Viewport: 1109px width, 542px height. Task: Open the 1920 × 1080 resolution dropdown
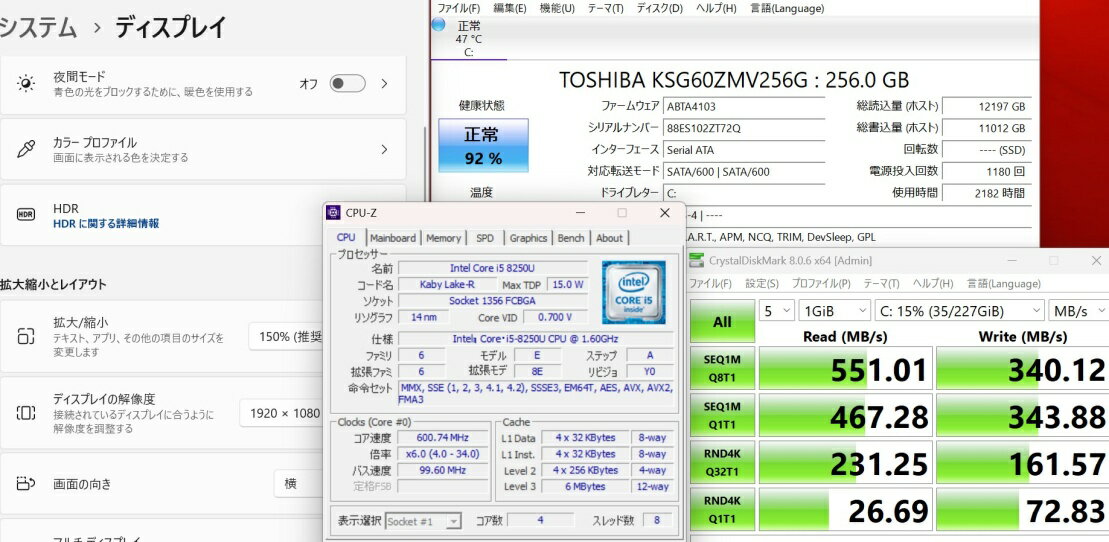280,413
